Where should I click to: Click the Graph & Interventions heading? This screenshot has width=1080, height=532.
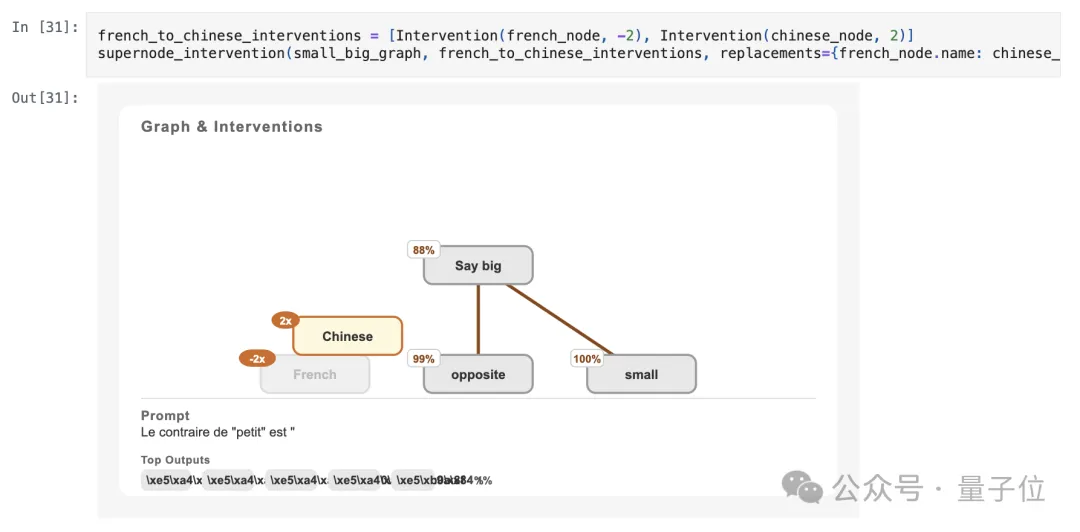pyautogui.click(x=231, y=127)
